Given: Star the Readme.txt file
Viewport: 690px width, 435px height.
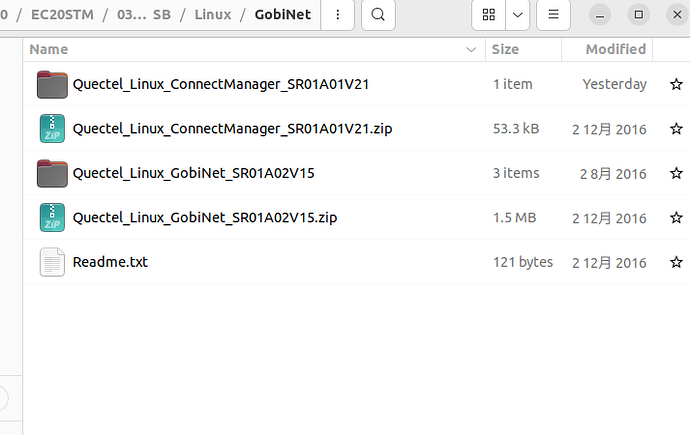Looking at the screenshot, I should pyautogui.click(x=676, y=262).
